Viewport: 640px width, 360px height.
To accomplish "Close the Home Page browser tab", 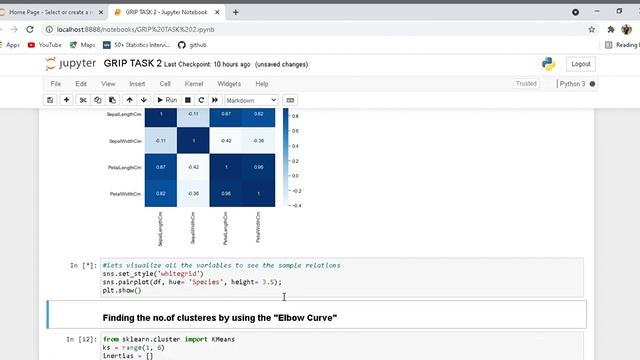I will pos(101,12).
